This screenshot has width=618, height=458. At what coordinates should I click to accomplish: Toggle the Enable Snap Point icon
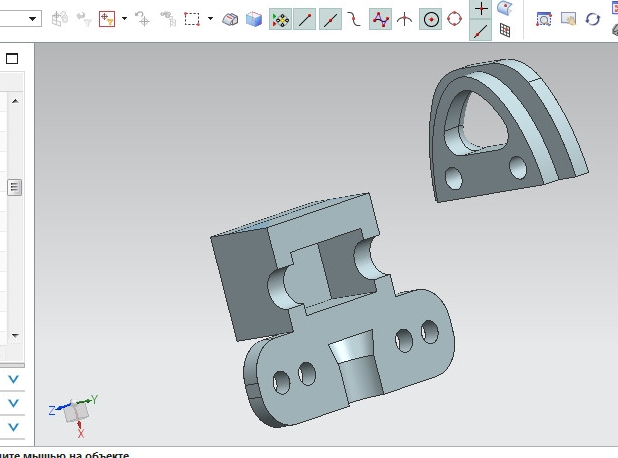click(x=281, y=19)
